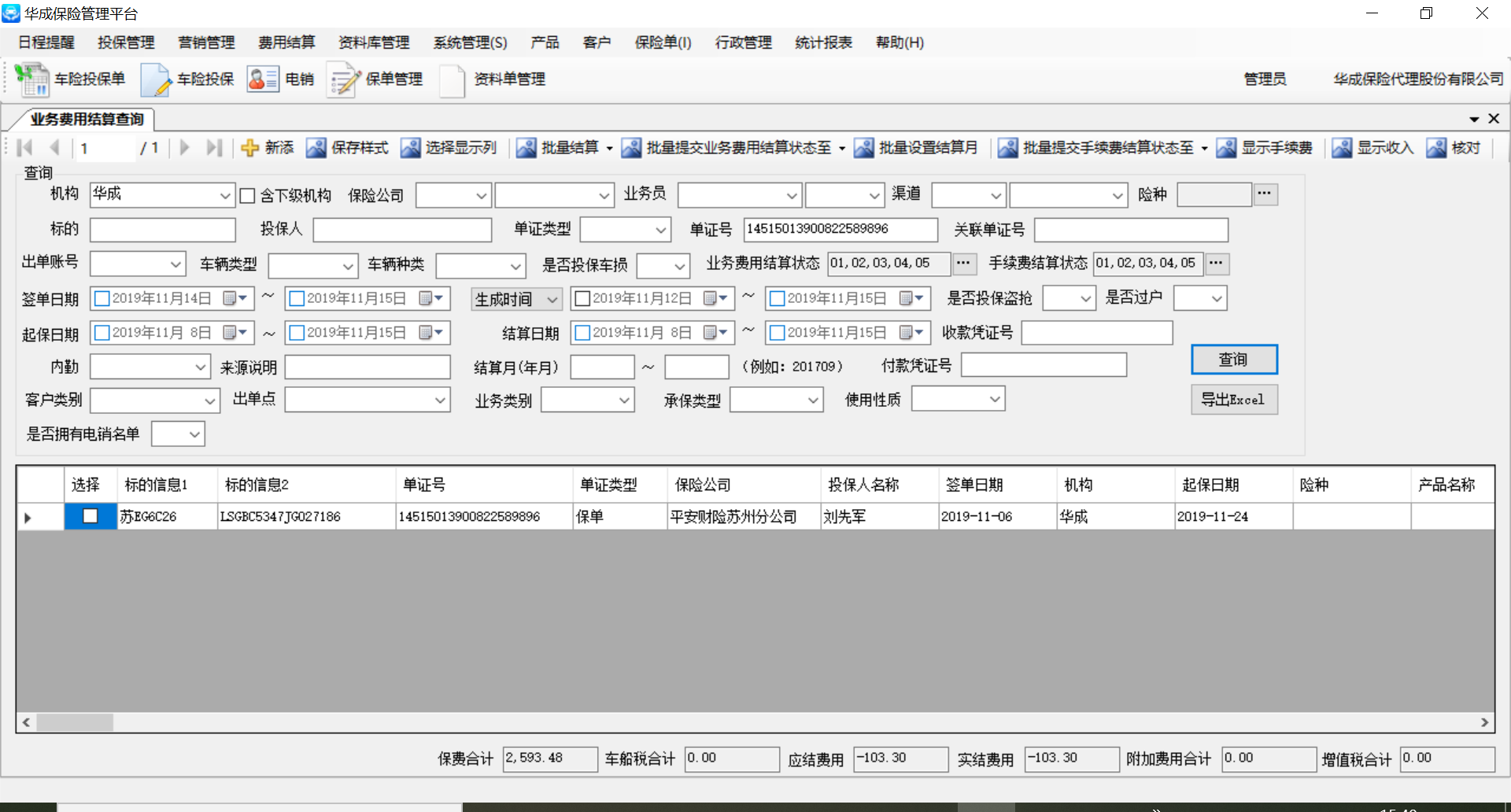
Task: Click the 保存样式 toolbar icon
Action: [316, 148]
